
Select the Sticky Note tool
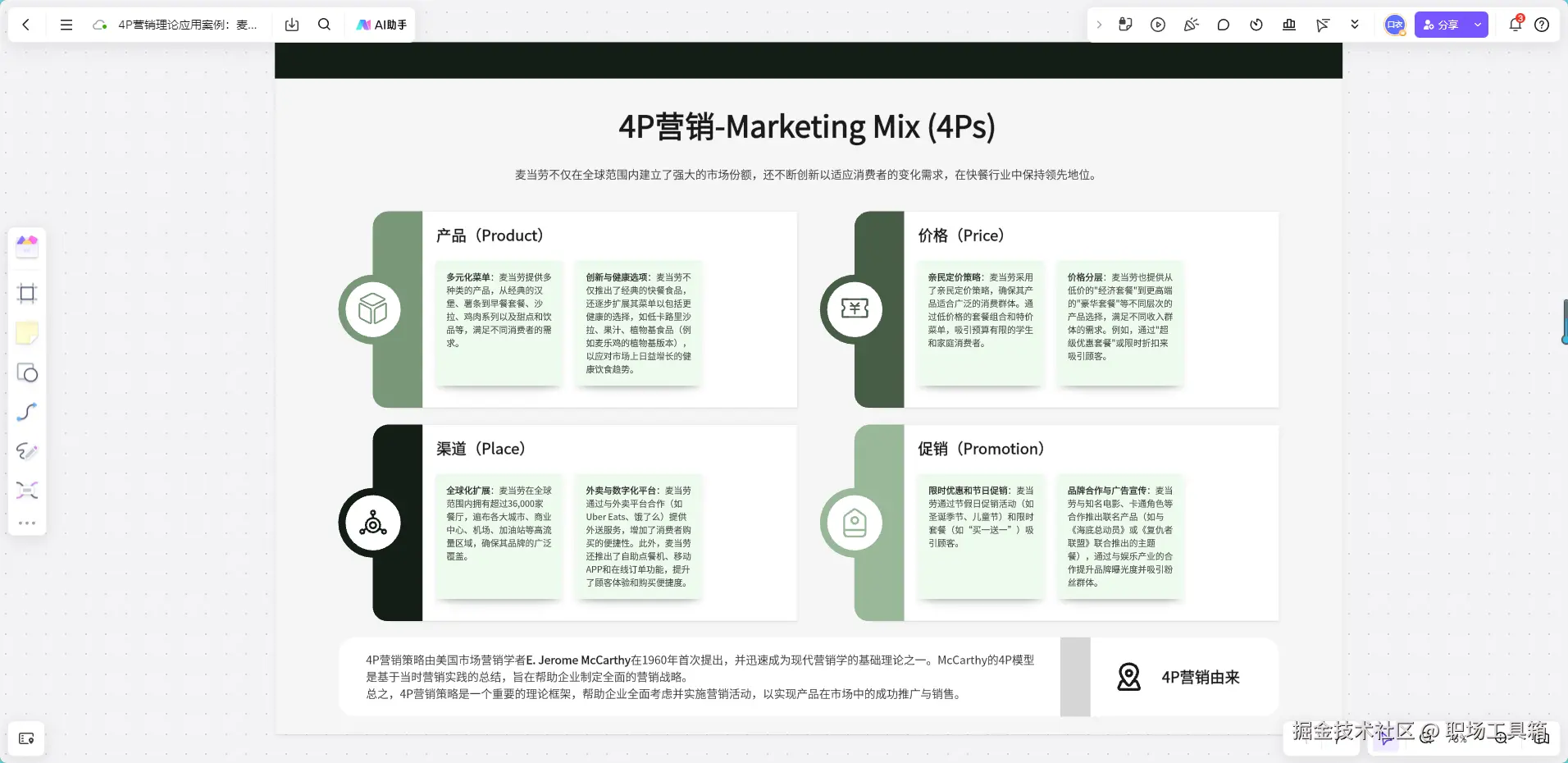27,333
